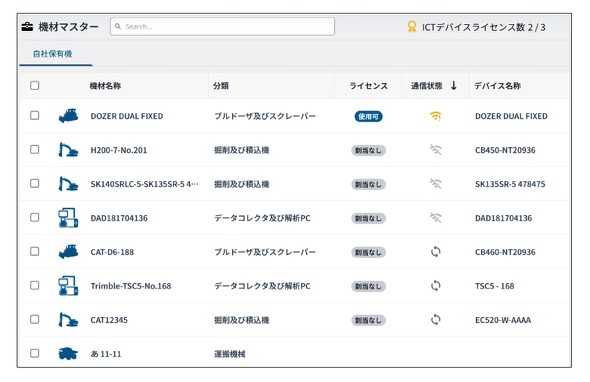Sort by the 通信状態 column header
Screen dimensions: 590x382
click(x=426, y=86)
